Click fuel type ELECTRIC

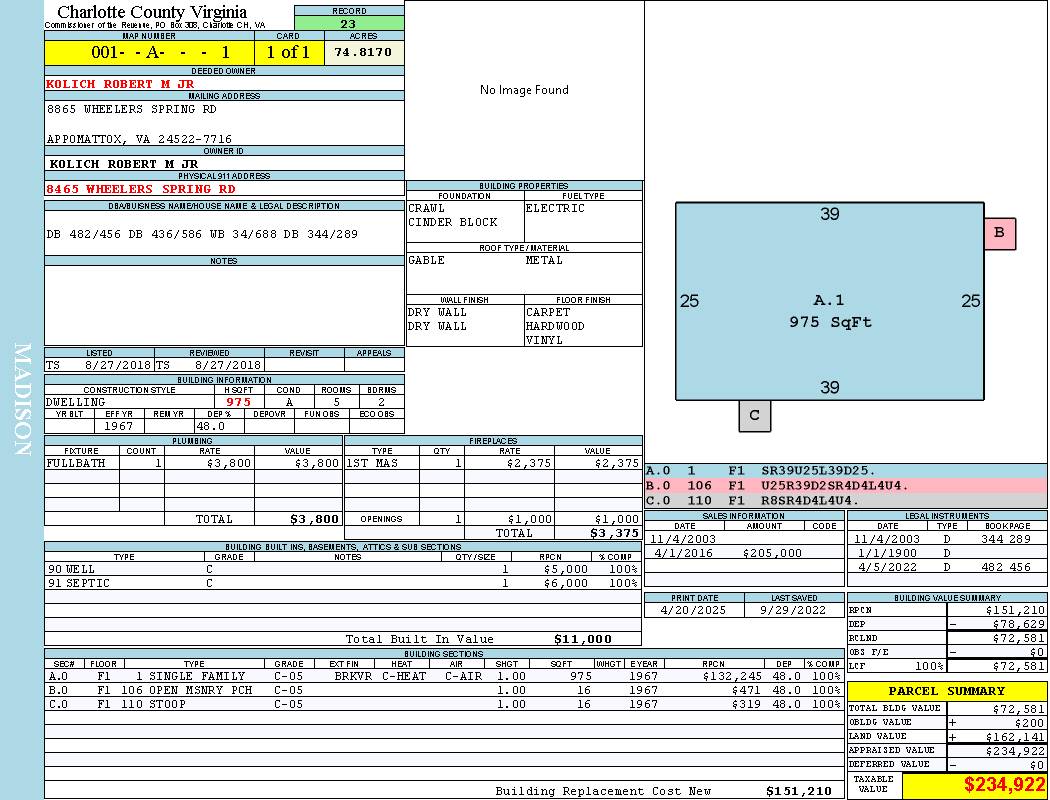(555, 208)
